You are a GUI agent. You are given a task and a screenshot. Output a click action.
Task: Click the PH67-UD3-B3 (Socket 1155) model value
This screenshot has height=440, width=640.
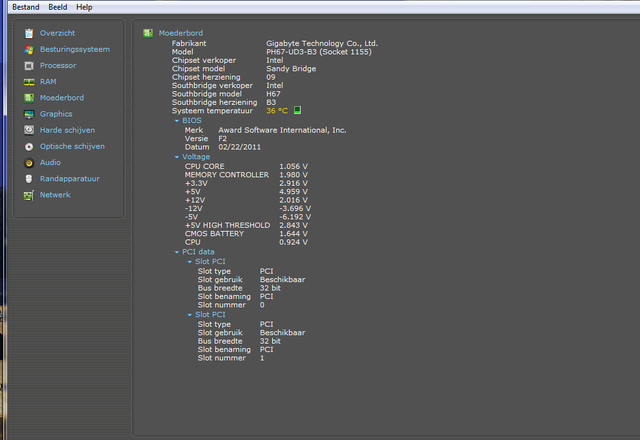pyautogui.click(x=319, y=52)
